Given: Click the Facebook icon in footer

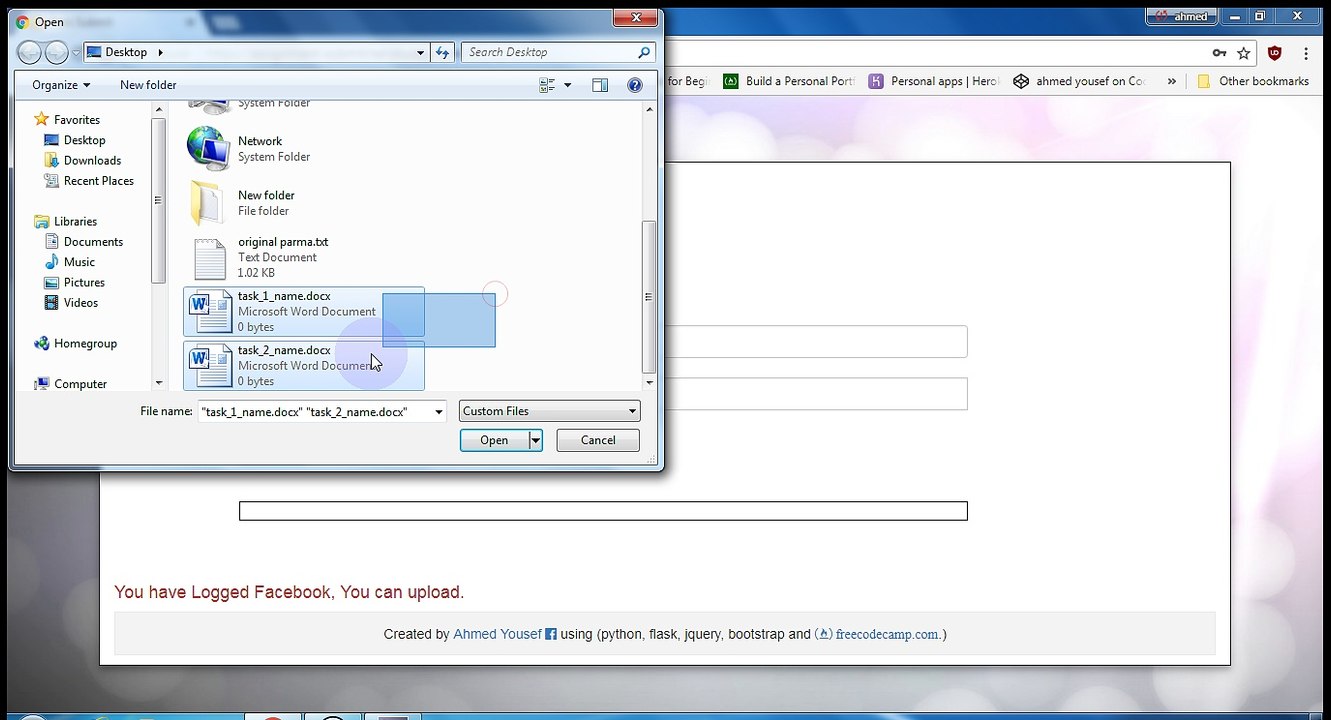Looking at the screenshot, I should (x=550, y=634).
